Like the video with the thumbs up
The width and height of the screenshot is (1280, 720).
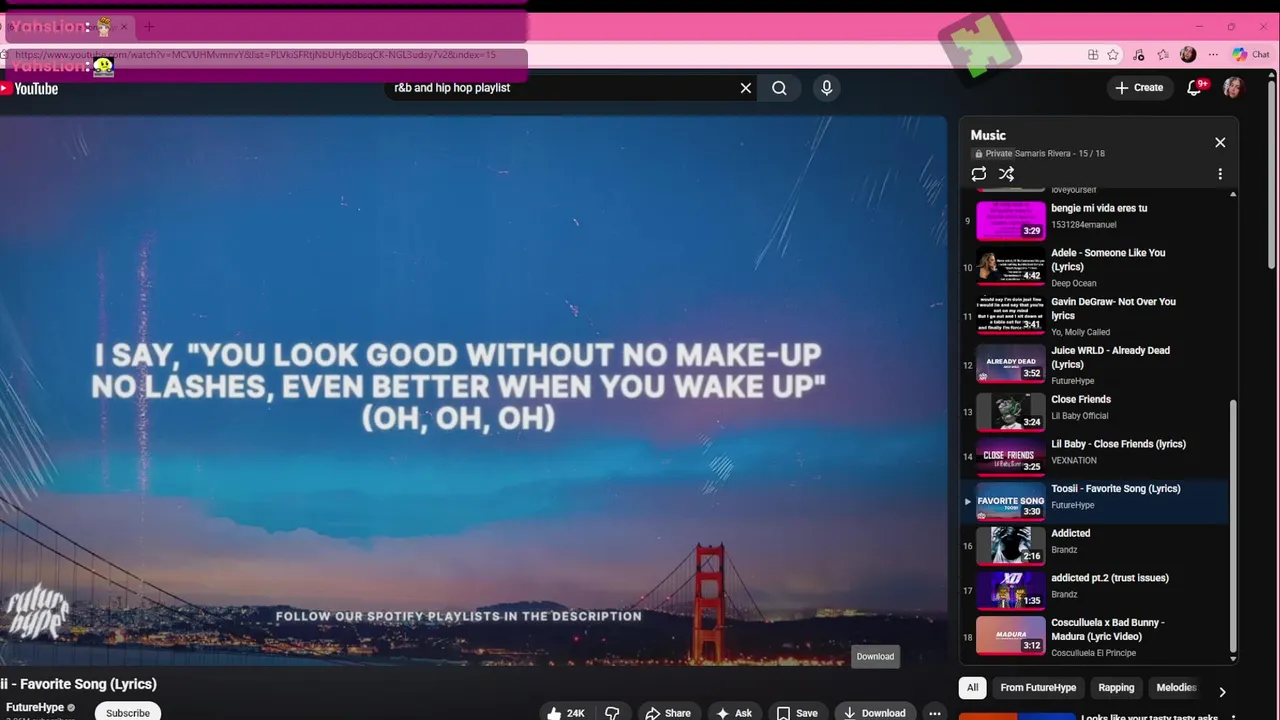pos(566,713)
